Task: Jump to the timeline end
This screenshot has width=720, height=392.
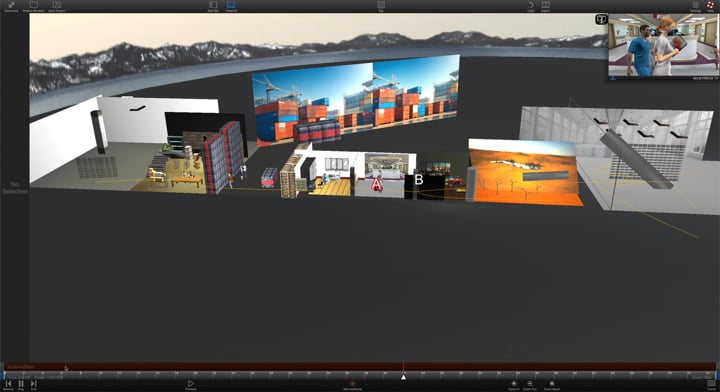Action: point(34,385)
